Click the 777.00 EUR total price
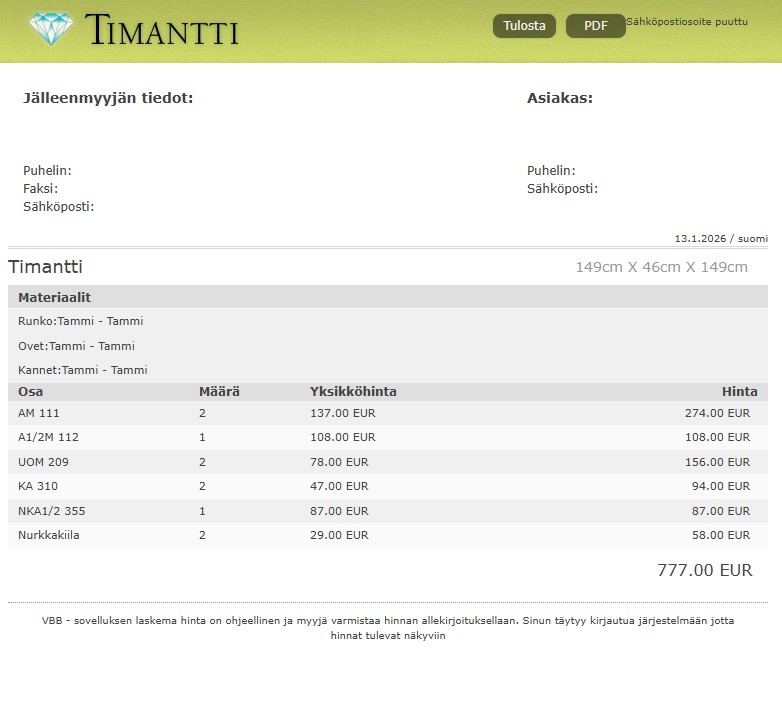This screenshot has width=782, height=718. [x=704, y=570]
